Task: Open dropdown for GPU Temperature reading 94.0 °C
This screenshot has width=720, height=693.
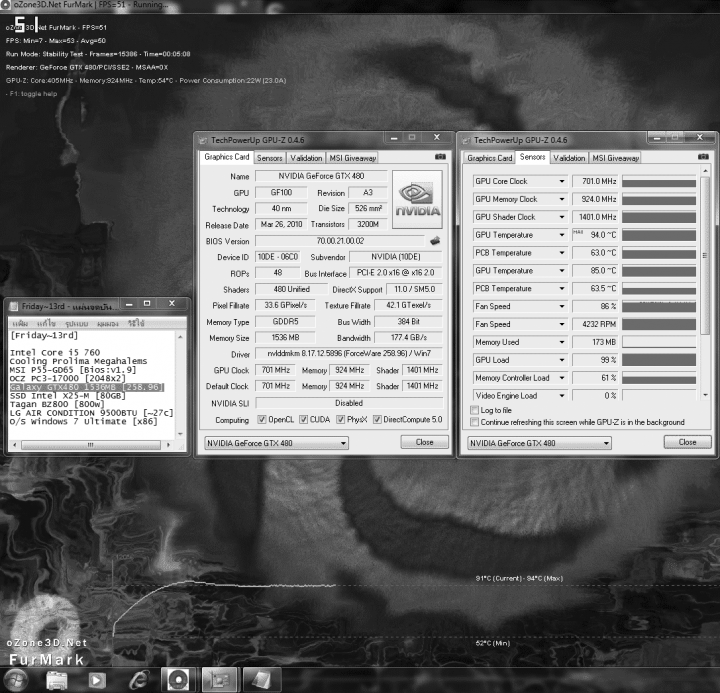Action: (x=562, y=235)
